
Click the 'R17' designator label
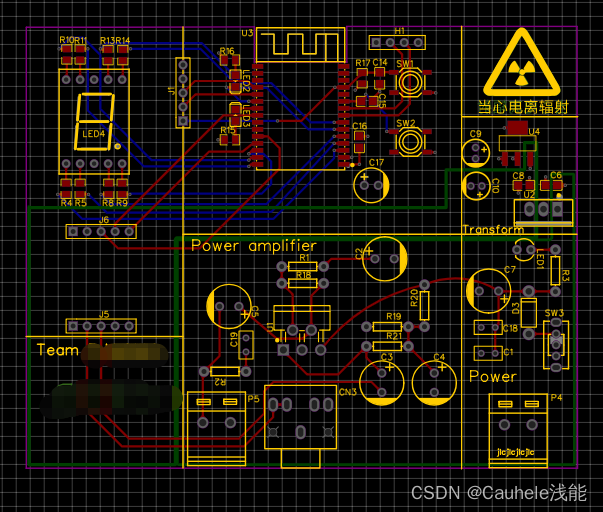363,63
